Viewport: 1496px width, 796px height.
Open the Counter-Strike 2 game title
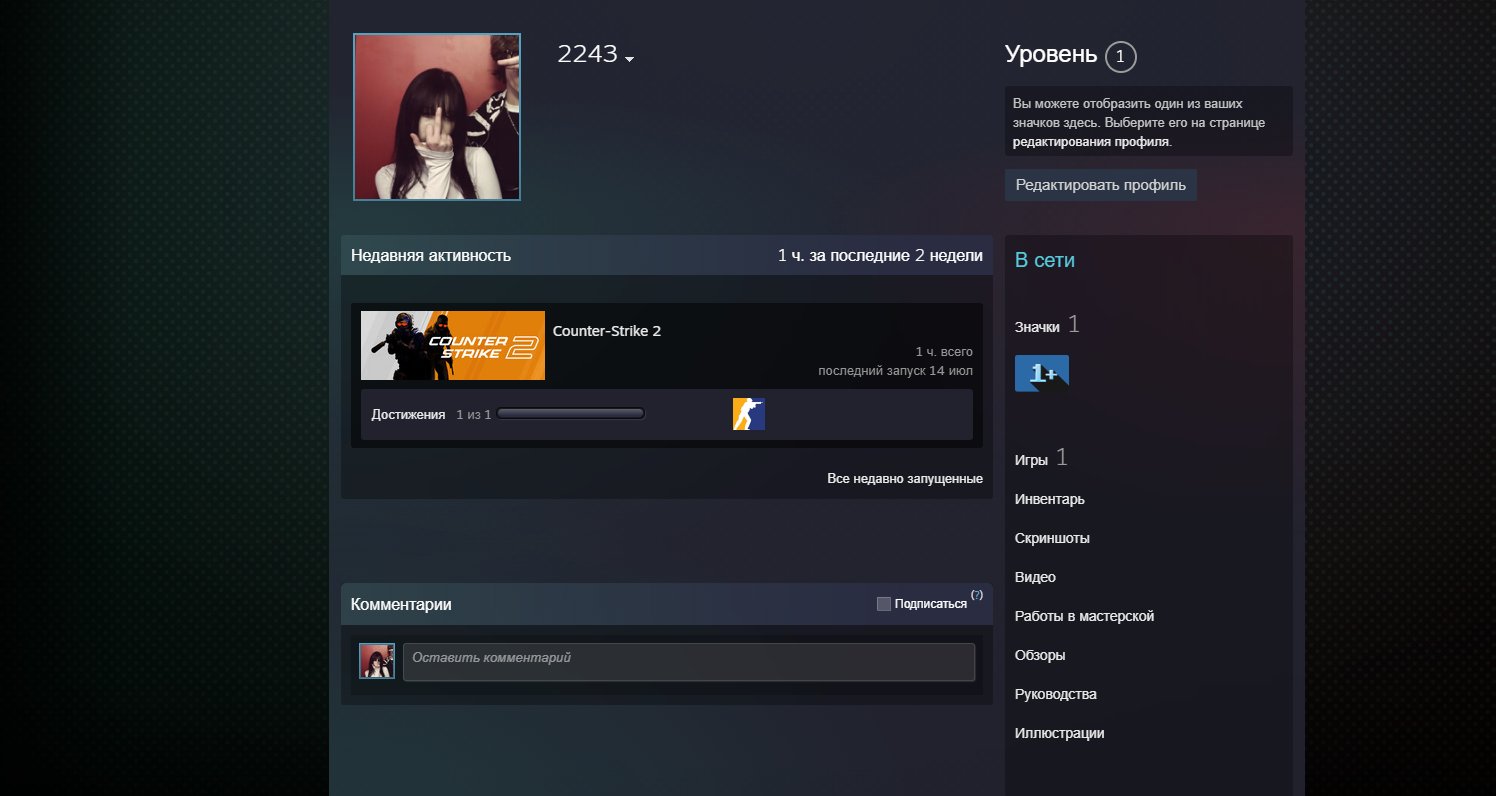(607, 331)
